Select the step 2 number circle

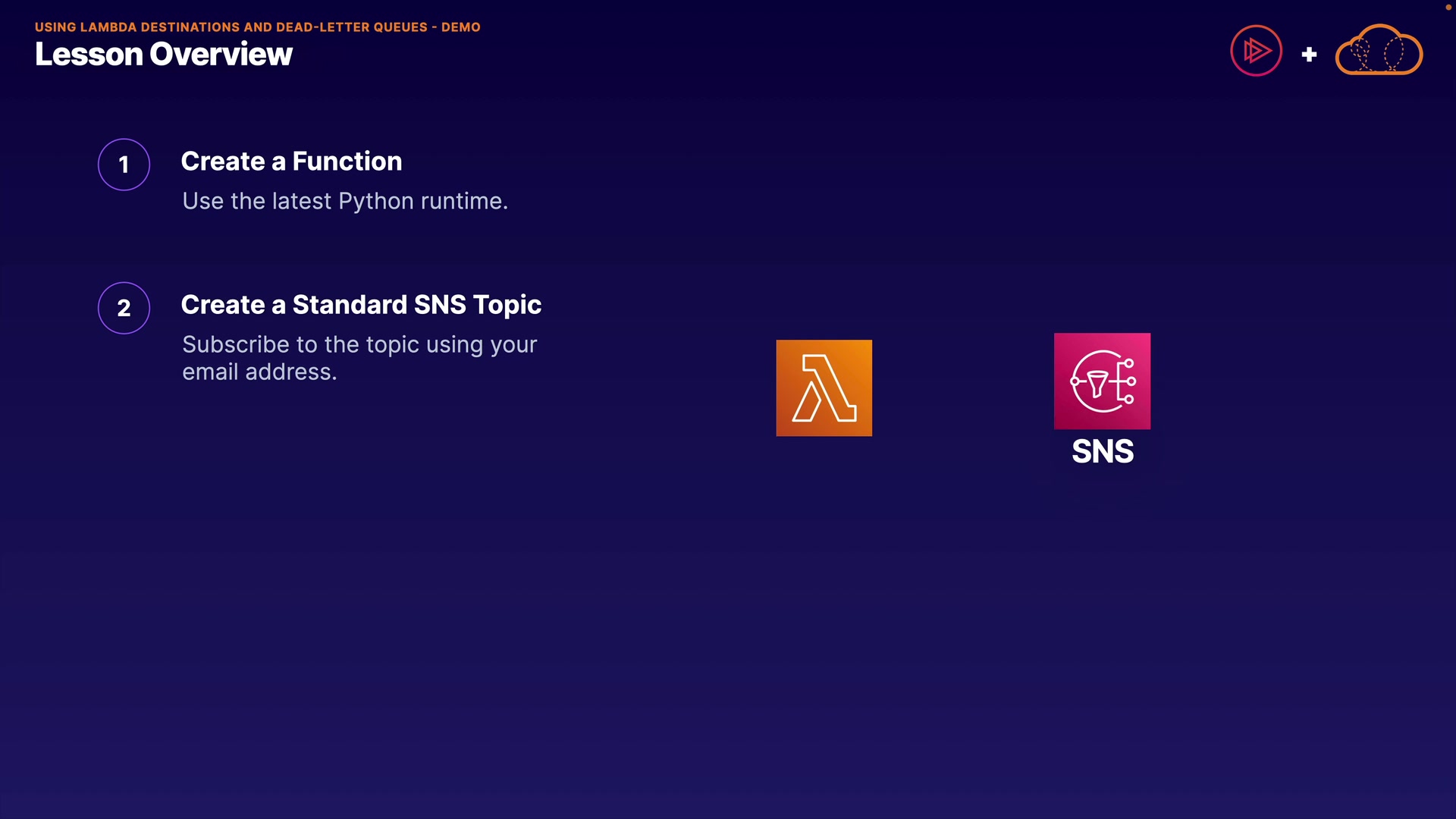coord(124,308)
